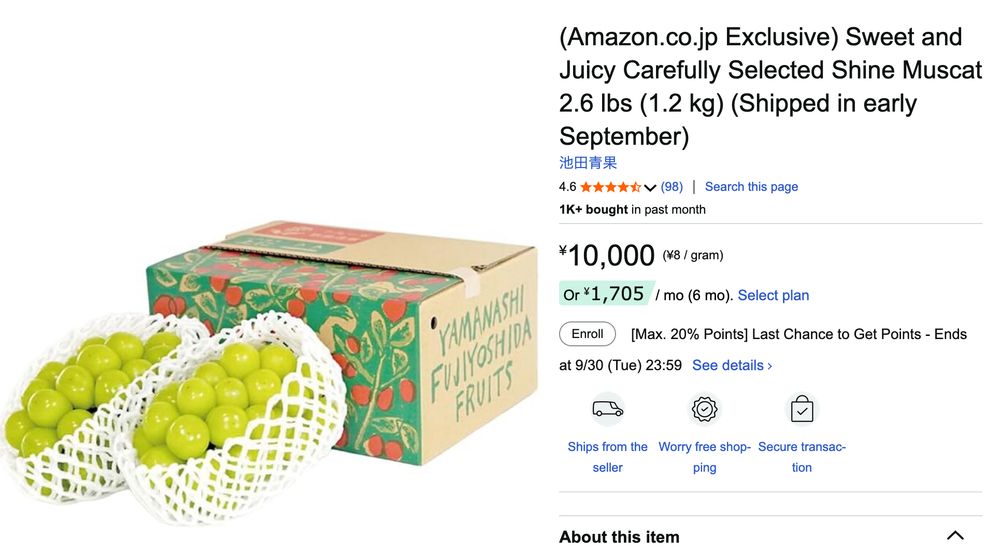Click the worry free shopping badge icon
This screenshot has width=1000, height=560.
pyautogui.click(x=704, y=409)
